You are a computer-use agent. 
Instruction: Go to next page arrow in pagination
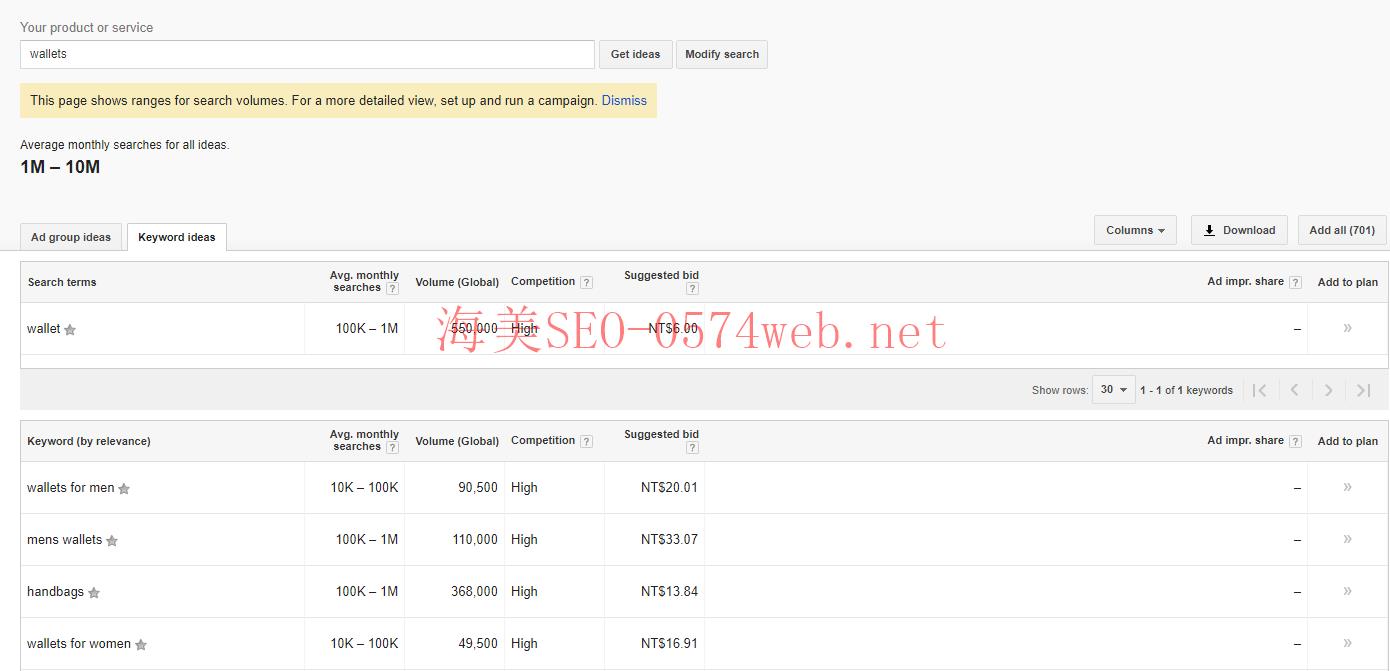coord(1328,390)
